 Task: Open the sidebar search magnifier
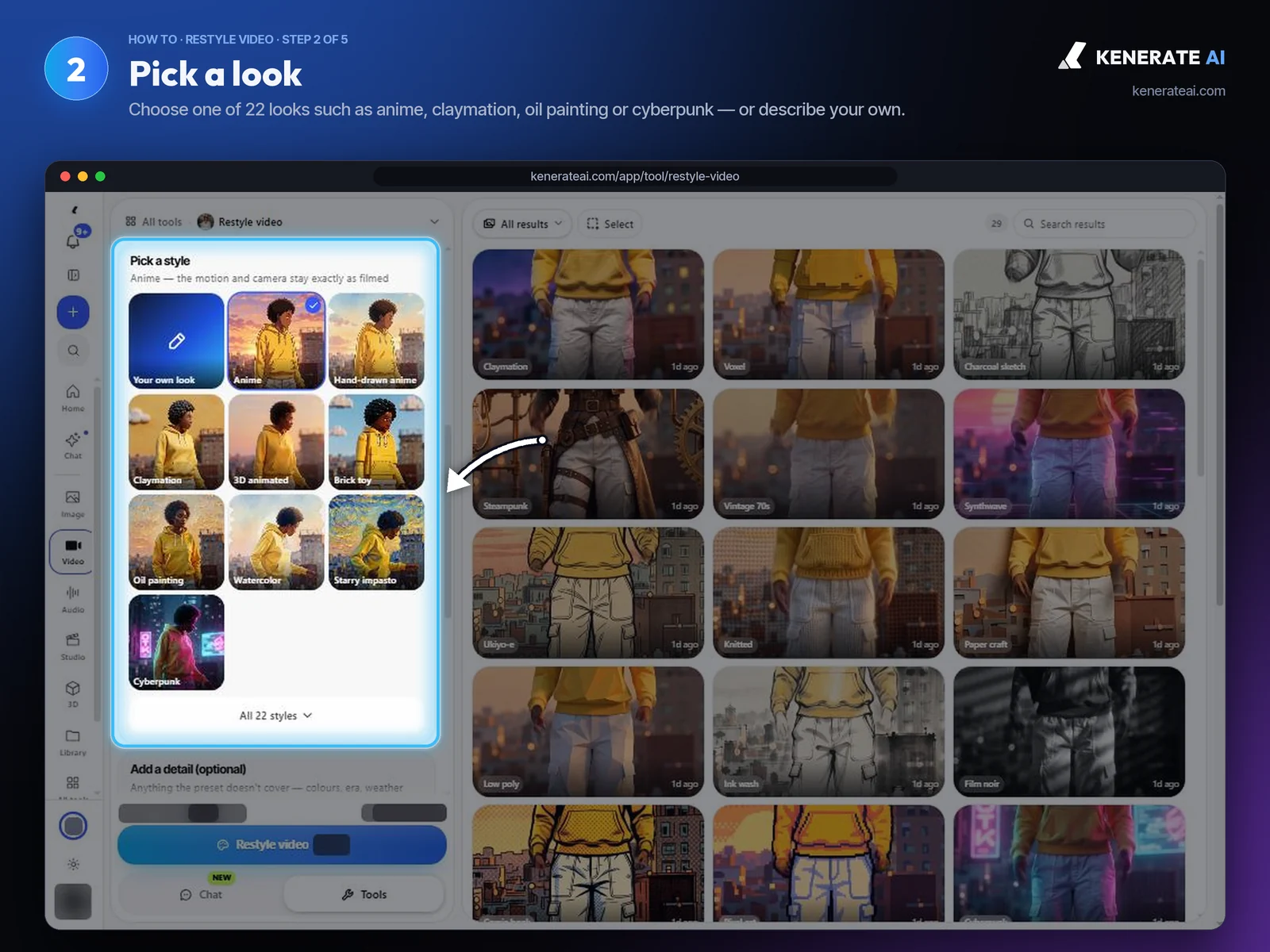[x=73, y=350]
